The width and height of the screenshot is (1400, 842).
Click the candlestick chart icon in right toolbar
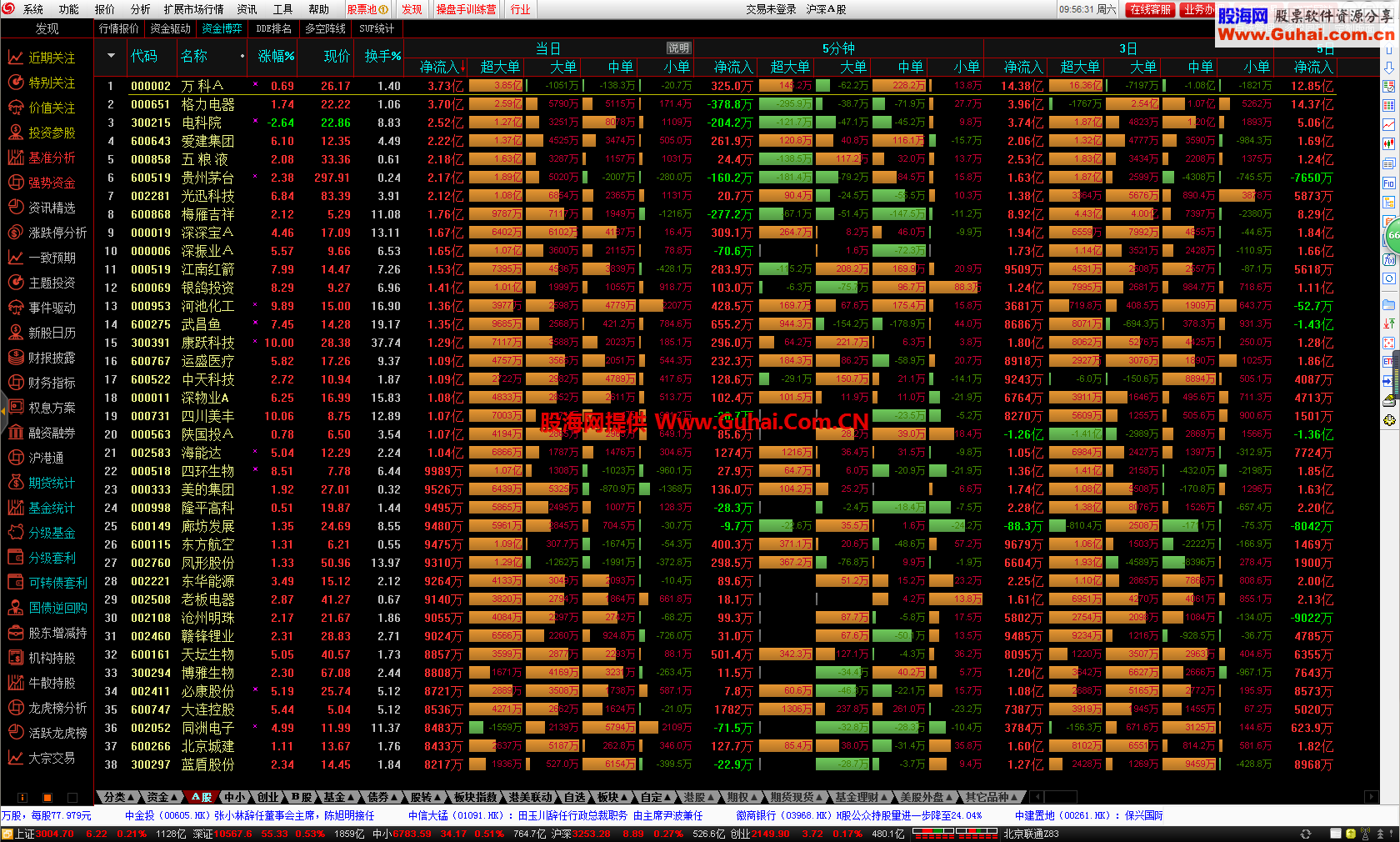(x=1389, y=143)
